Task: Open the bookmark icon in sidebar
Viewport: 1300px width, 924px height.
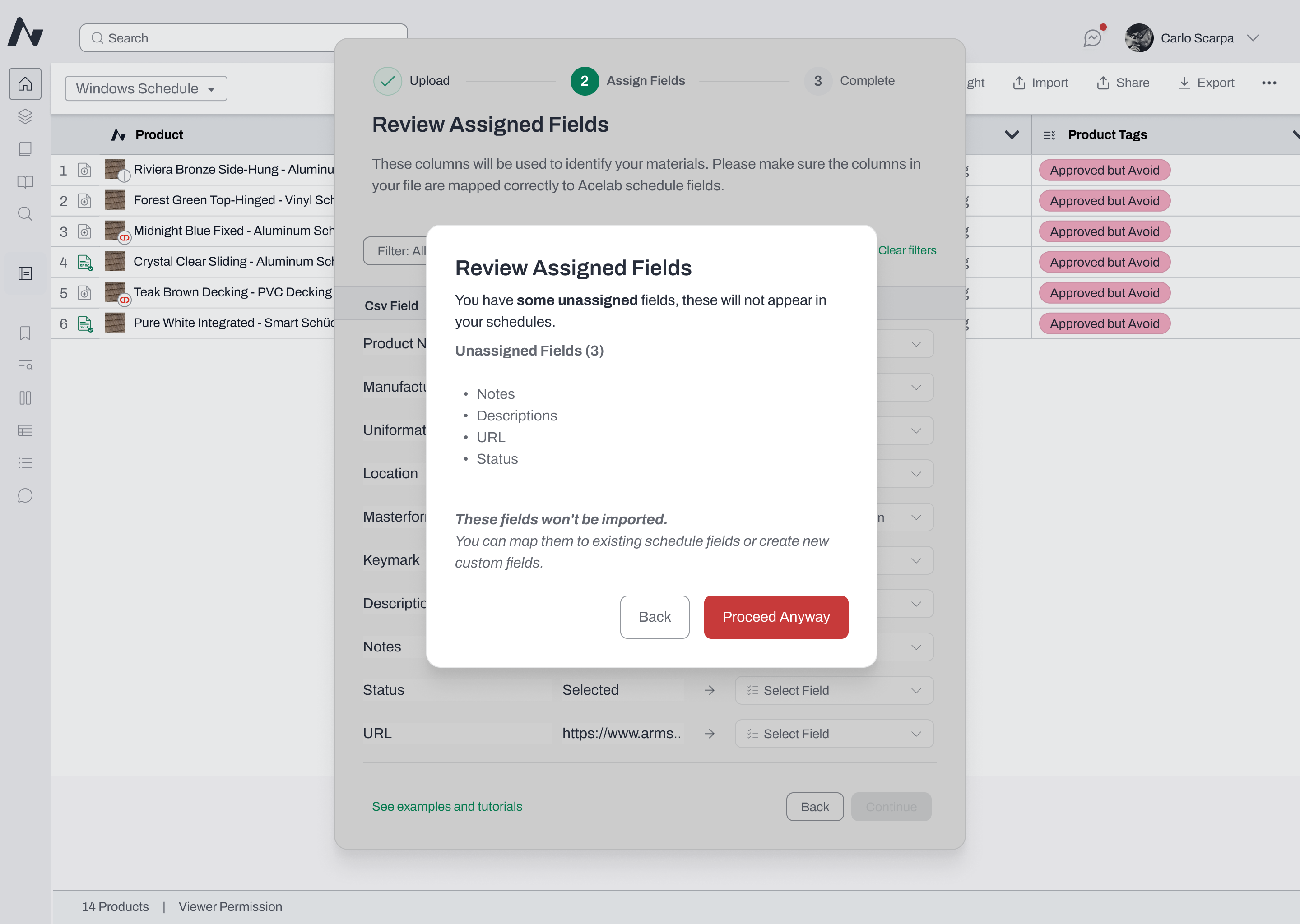Action: click(x=25, y=333)
